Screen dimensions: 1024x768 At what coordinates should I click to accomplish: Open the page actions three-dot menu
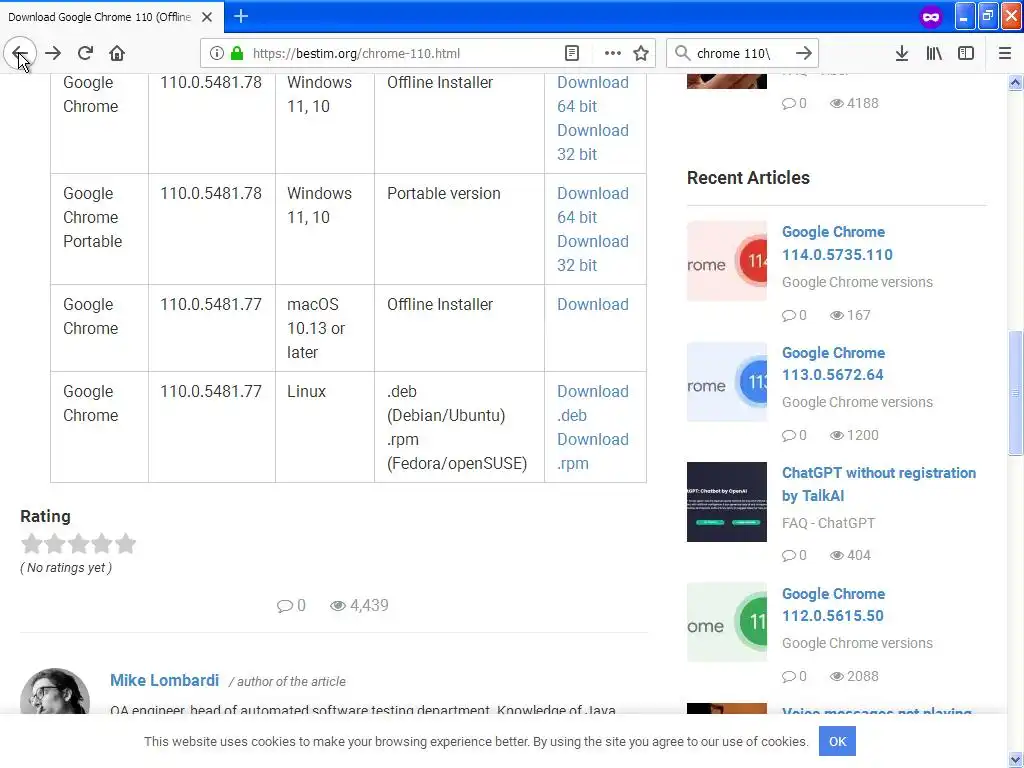pos(612,54)
